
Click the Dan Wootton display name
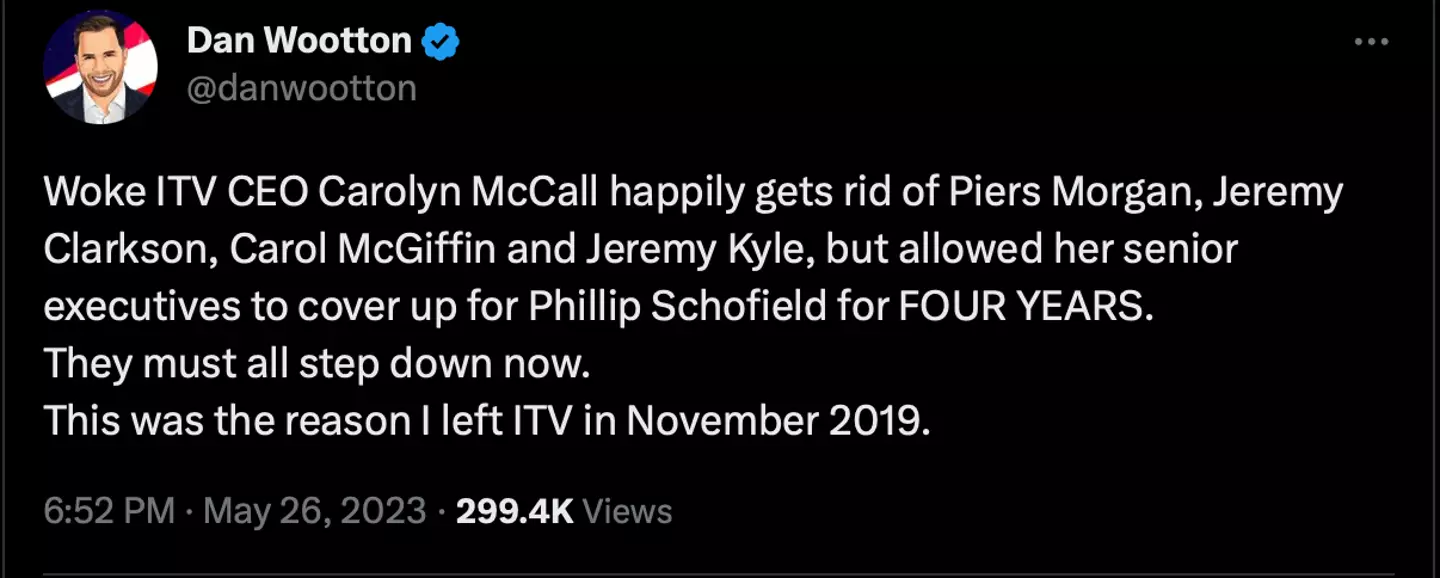point(298,41)
